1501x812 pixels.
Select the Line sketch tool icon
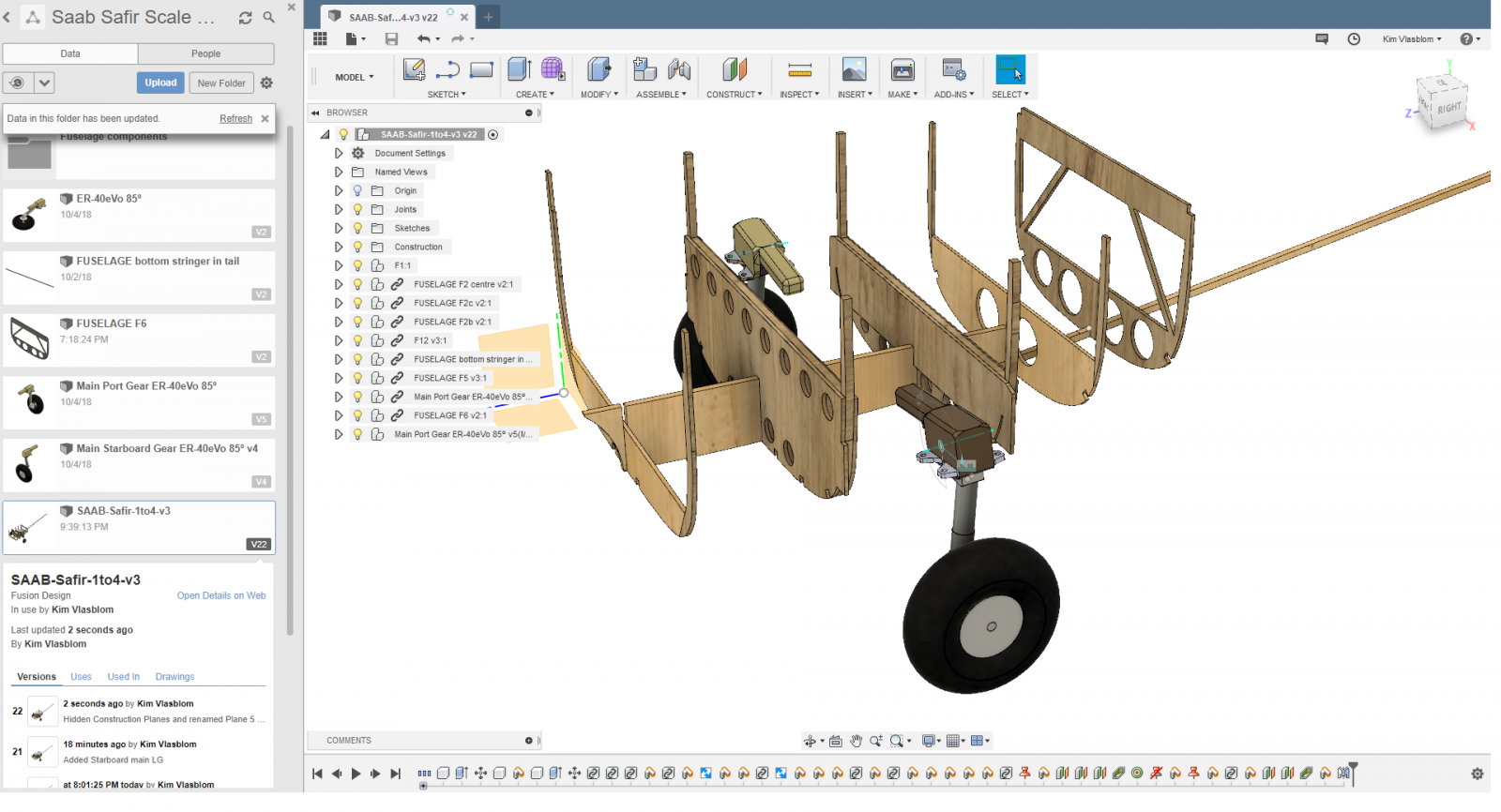(x=447, y=70)
